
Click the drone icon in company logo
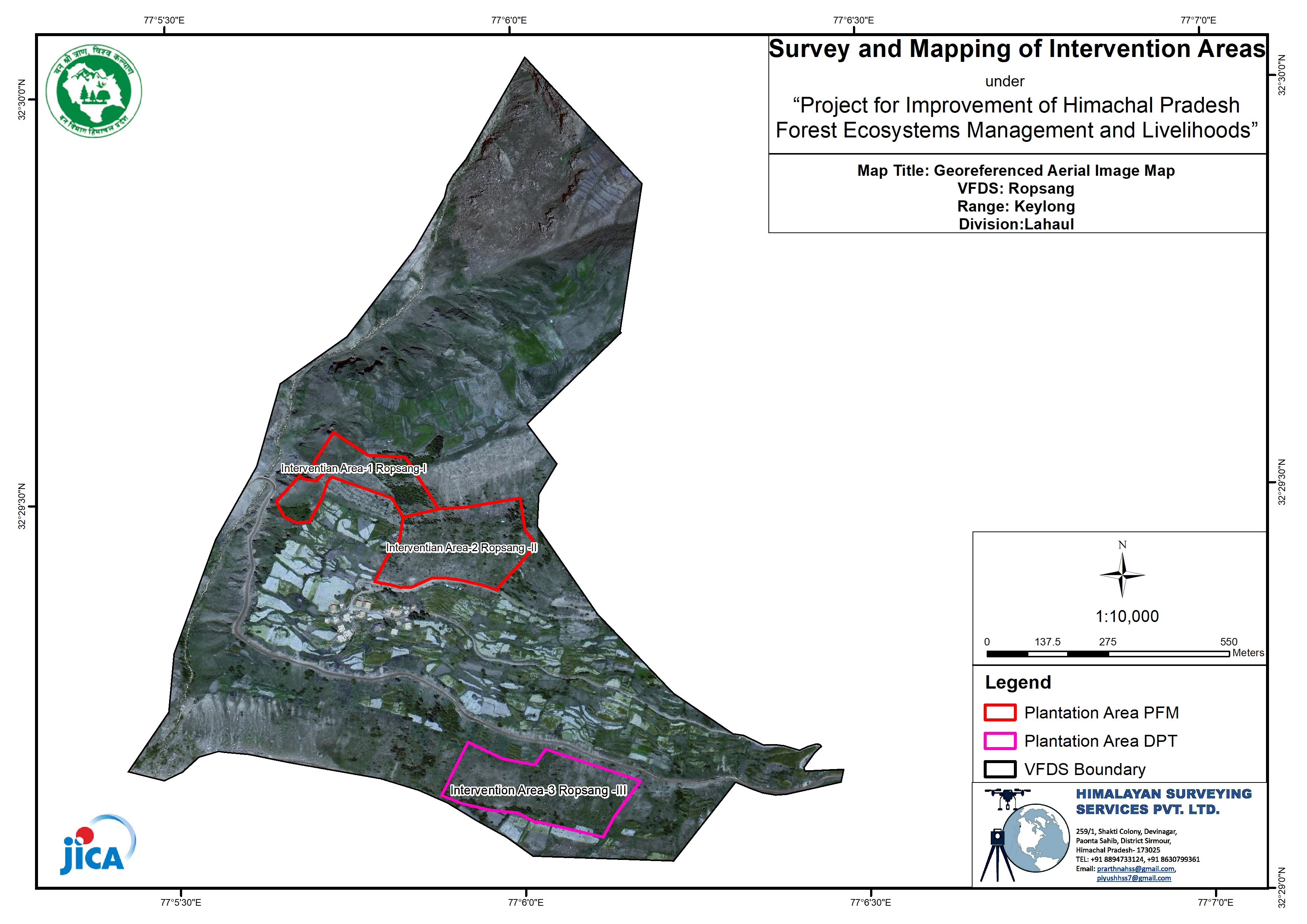[1007, 799]
